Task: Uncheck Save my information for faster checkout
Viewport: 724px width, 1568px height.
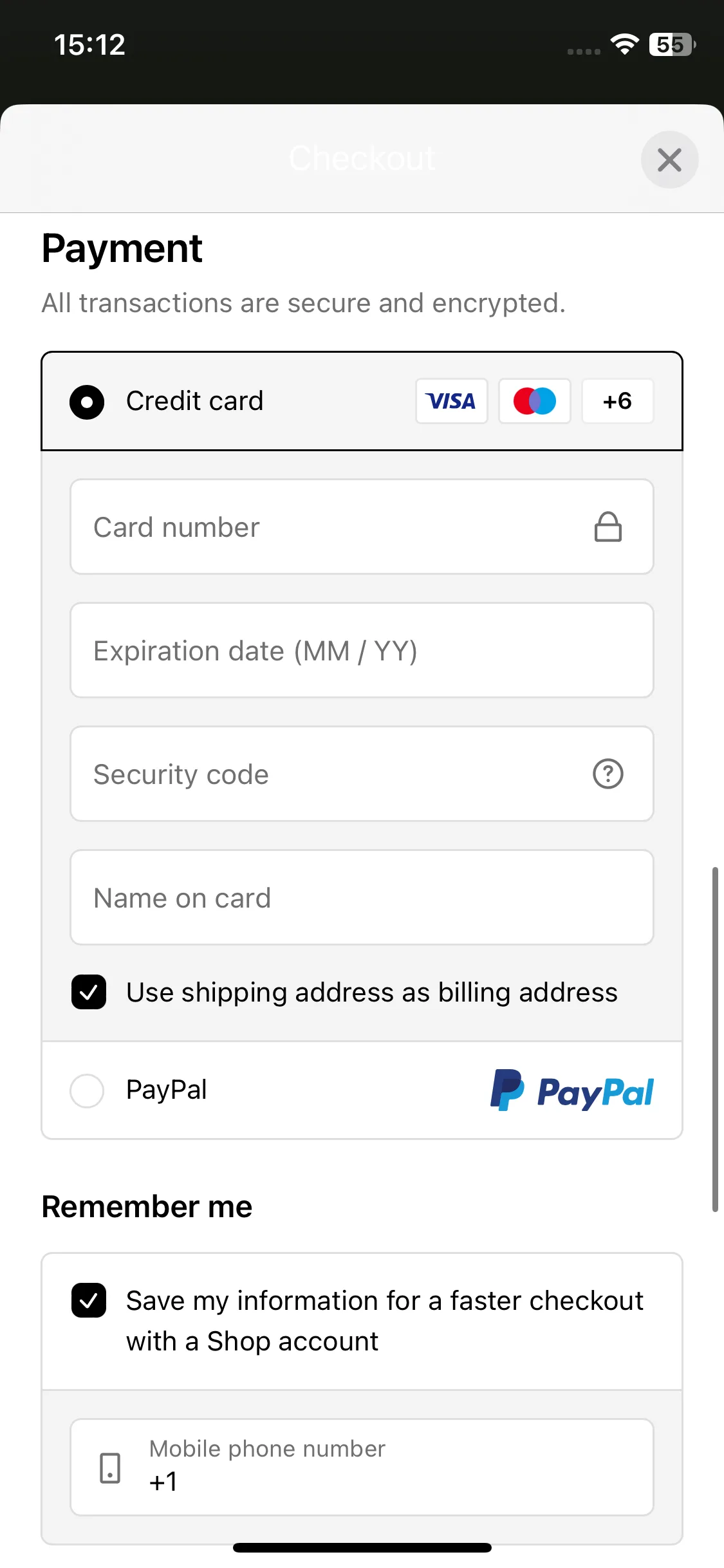Action: point(89,1300)
